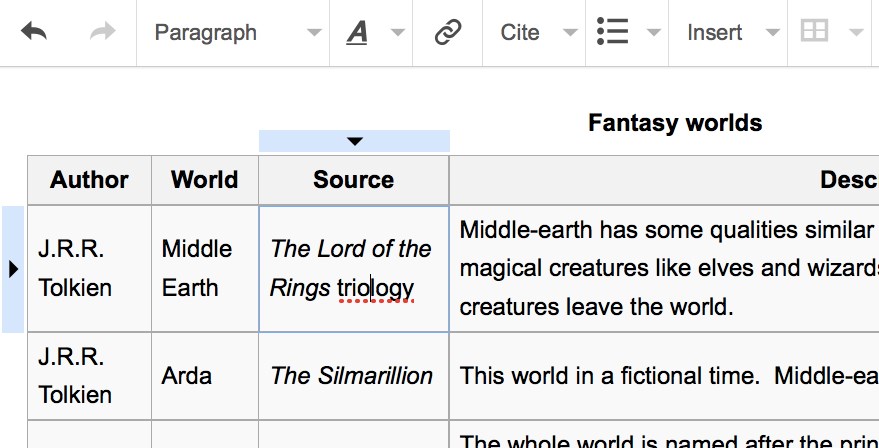Click J.R.R. Tolkien cell in Middle Earth row

[89, 269]
